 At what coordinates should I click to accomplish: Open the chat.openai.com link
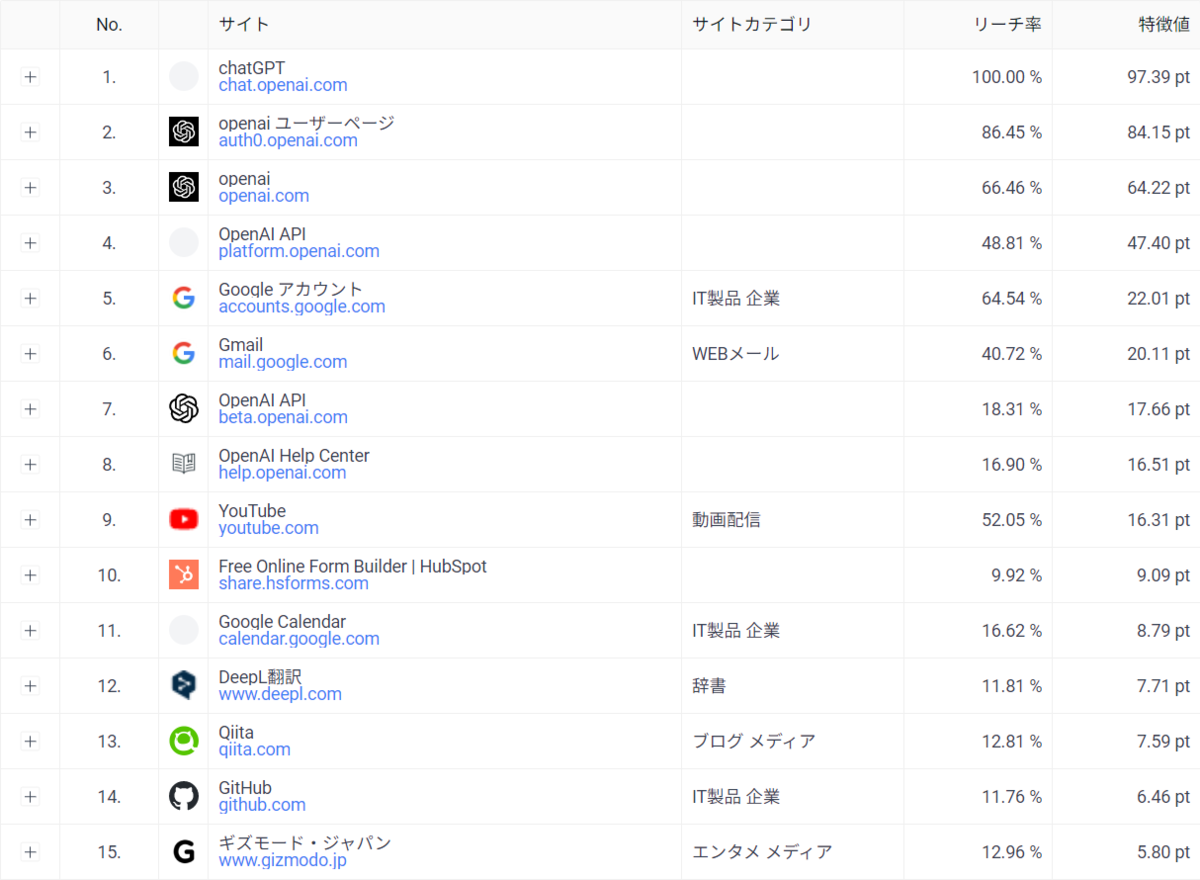click(283, 86)
